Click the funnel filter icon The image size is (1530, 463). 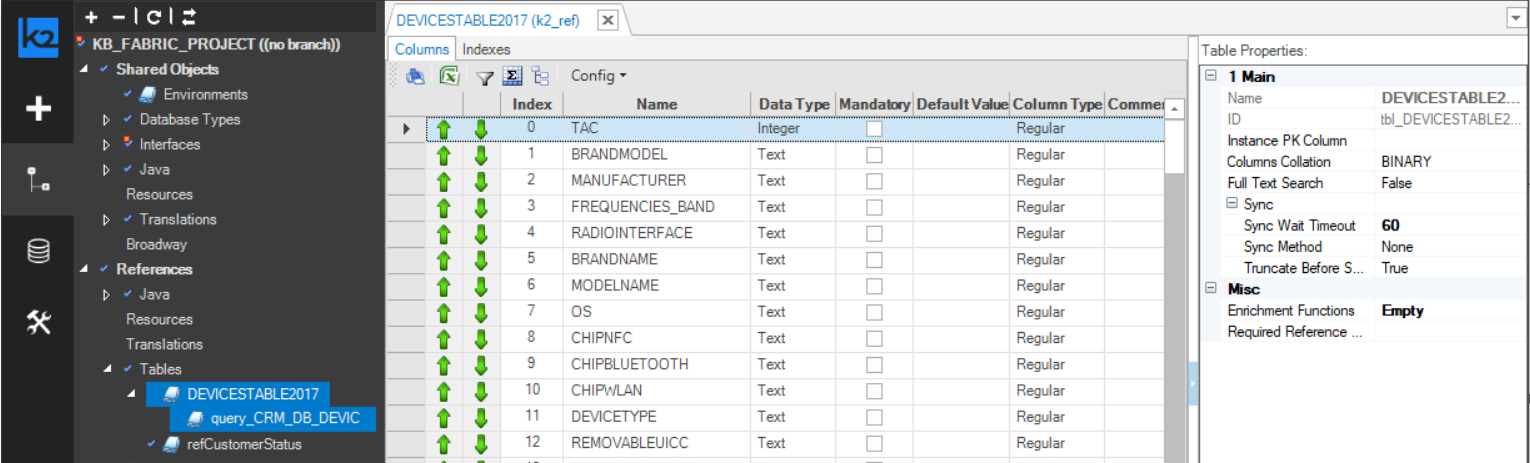[x=484, y=77]
